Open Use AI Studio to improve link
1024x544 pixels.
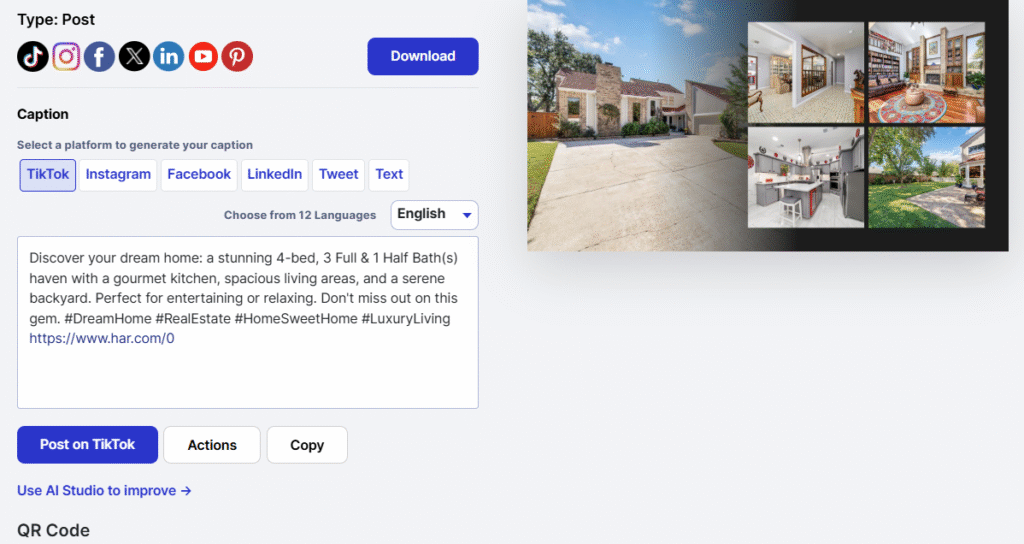(104, 490)
